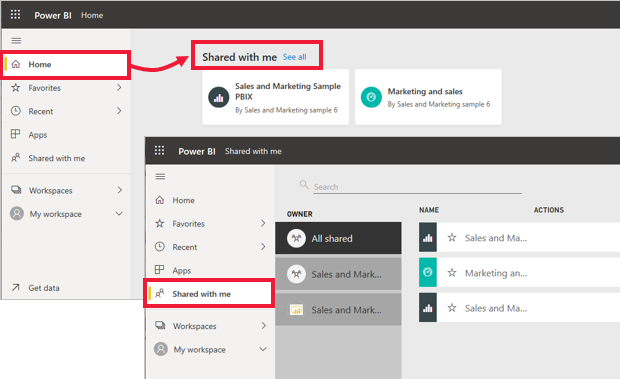
Task: Open Sales and Marketing Sample PBIX card
Action: pyautogui.click(x=276, y=97)
